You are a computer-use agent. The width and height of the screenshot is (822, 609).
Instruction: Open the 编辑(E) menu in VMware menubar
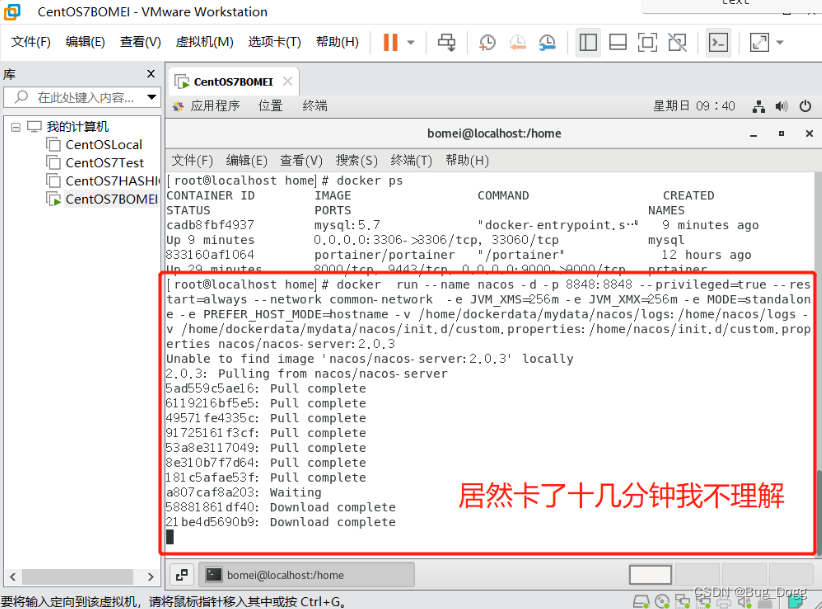tap(85, 42)
